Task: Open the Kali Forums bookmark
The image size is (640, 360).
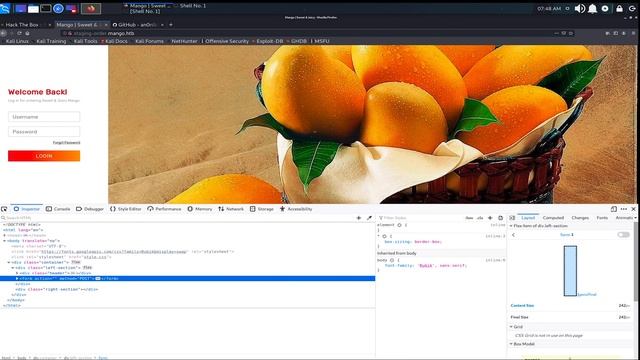Action: coord(149,41)
